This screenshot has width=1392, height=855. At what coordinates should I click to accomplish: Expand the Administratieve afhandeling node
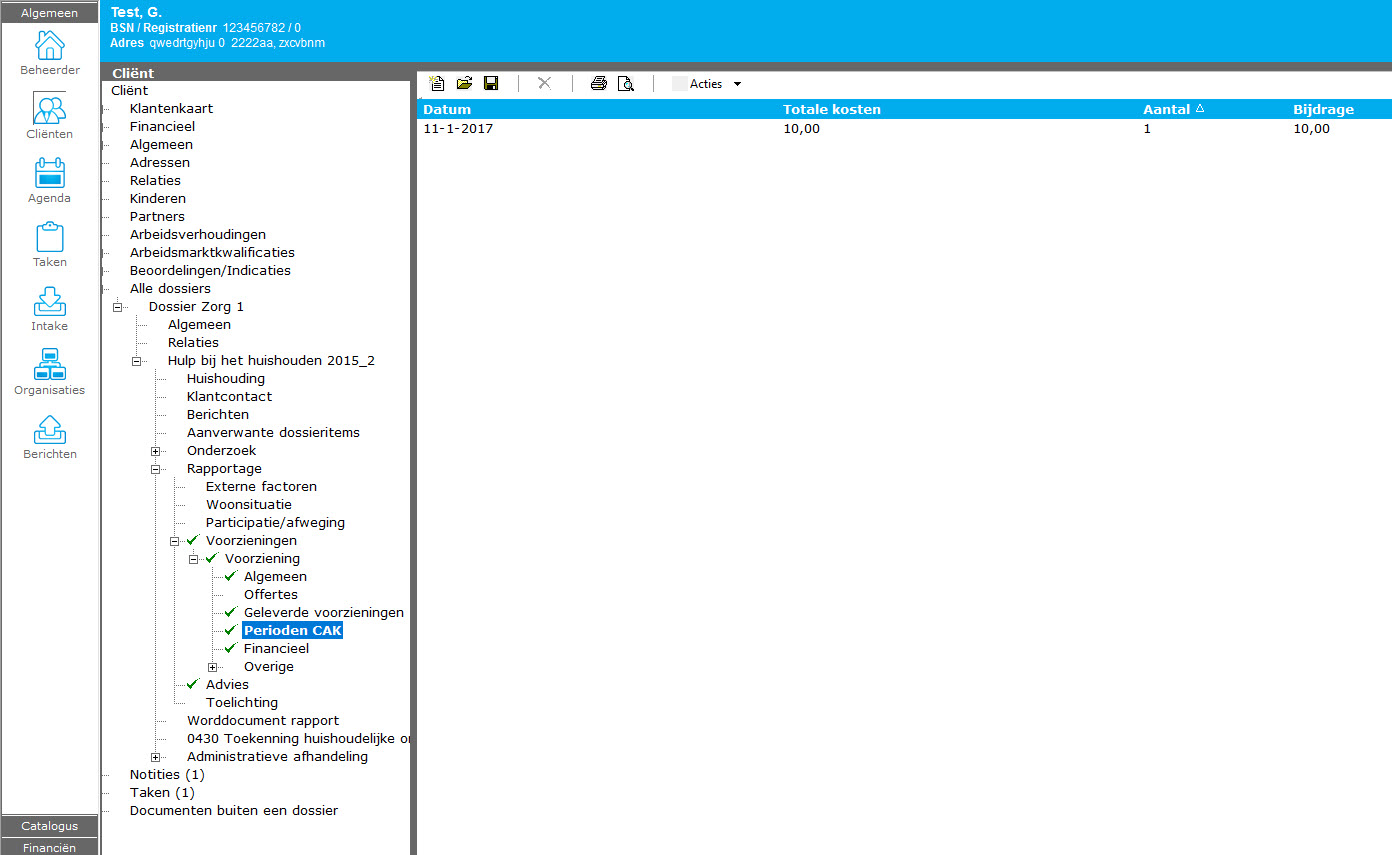coord(156,757)
